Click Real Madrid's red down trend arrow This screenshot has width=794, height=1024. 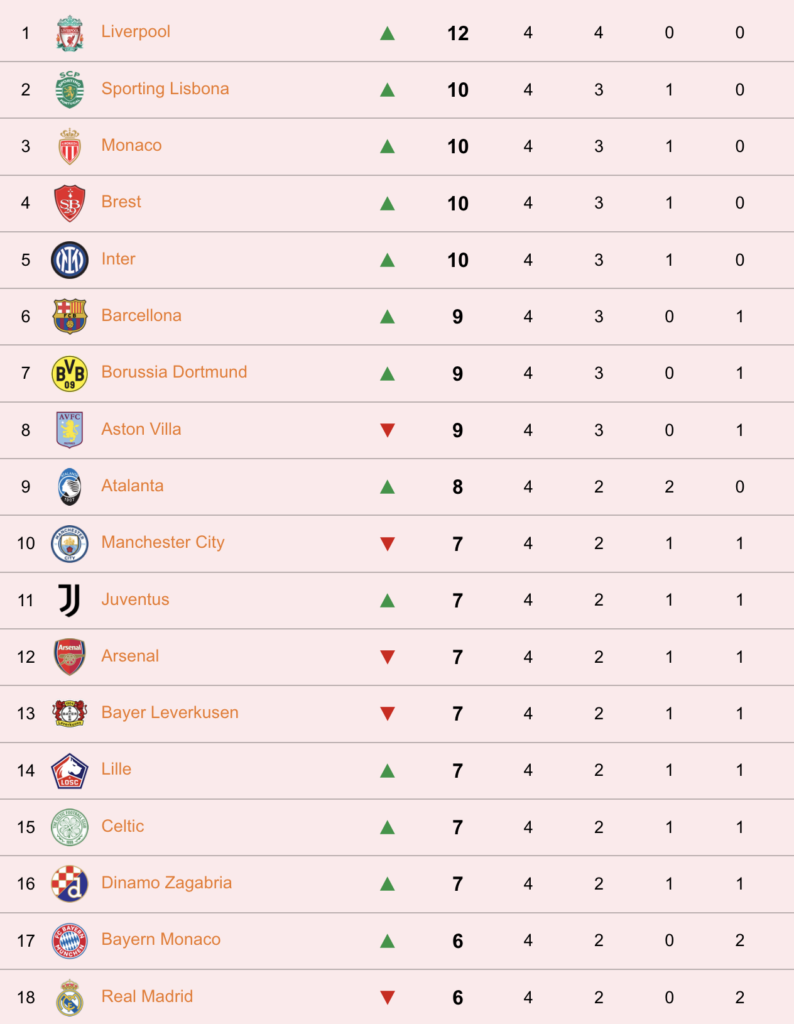pyautogui.click(x=387, y=997)
